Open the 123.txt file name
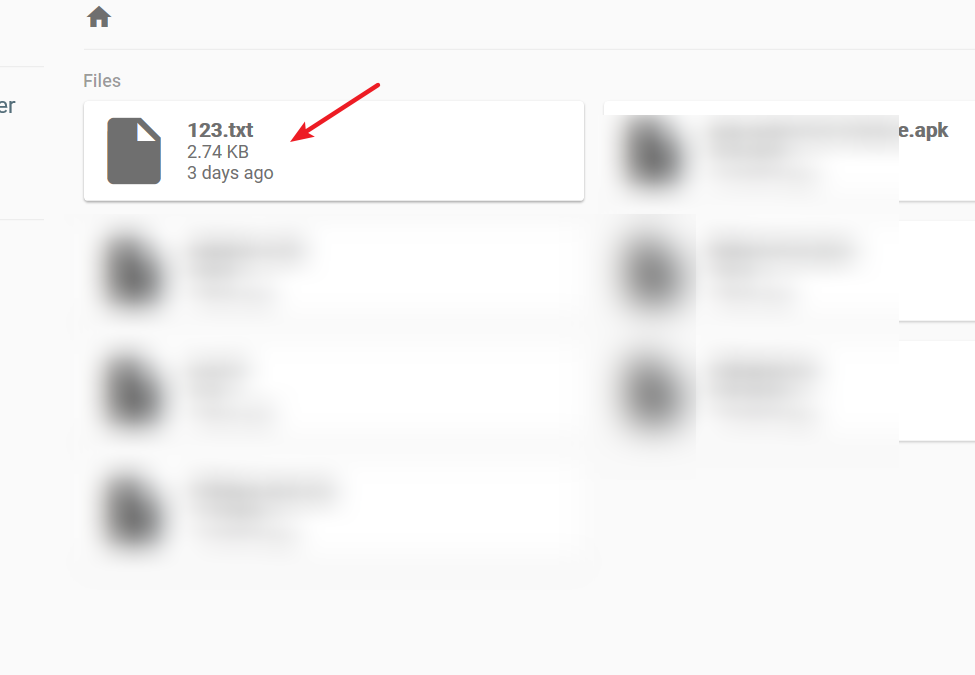This screenshot has height=675, width=975. (x=220, y=131)
